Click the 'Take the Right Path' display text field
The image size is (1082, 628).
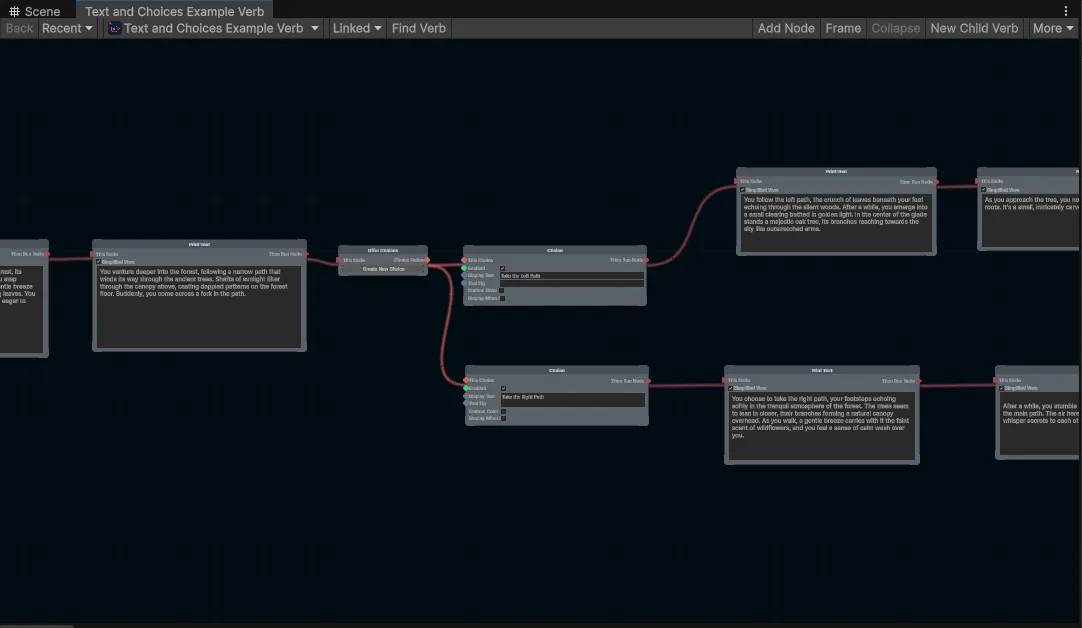point(573,400)
